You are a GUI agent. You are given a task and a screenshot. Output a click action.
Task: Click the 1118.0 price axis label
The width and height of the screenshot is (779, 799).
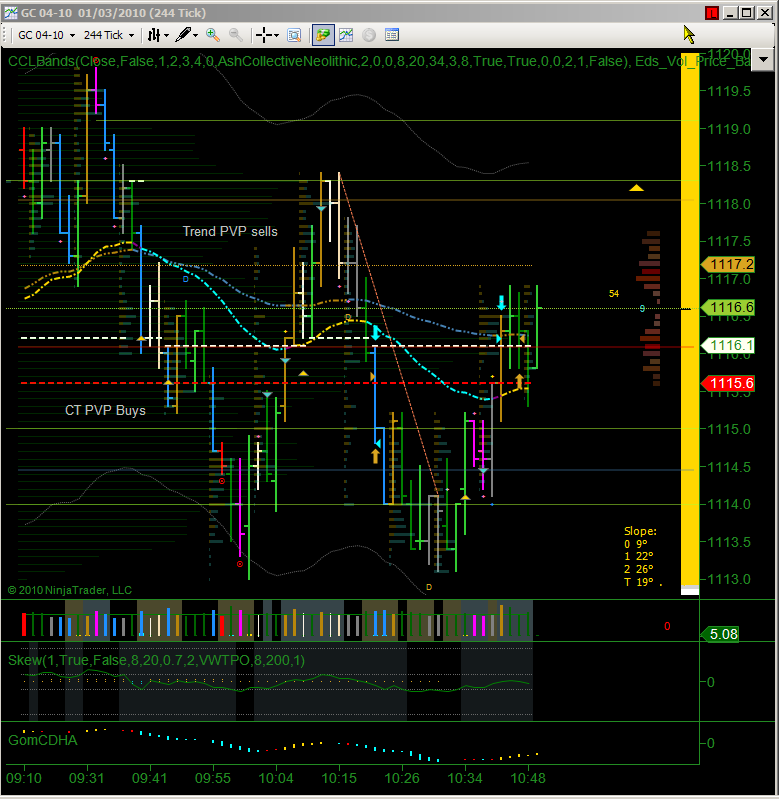tap(729, 204)
